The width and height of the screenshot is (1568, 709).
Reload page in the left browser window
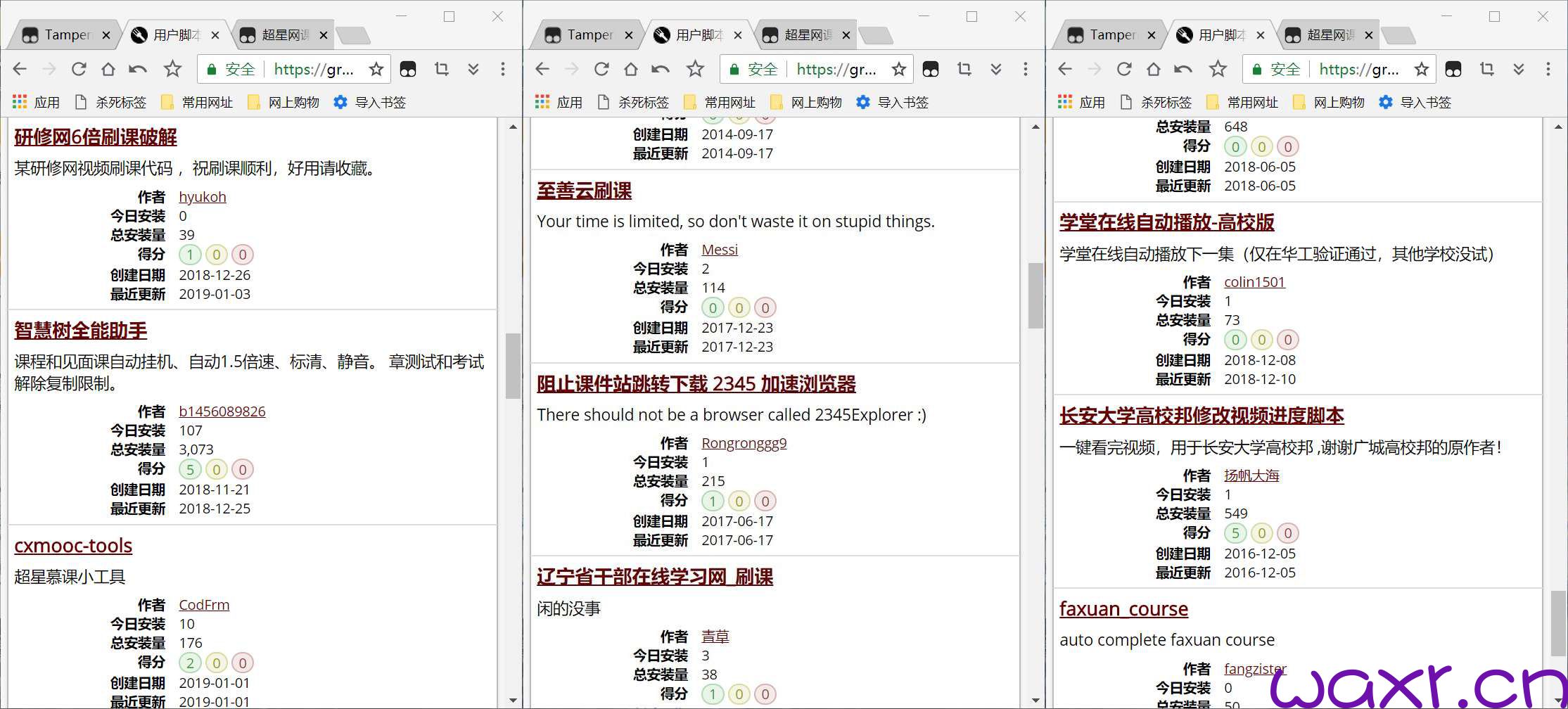[79, 69]
